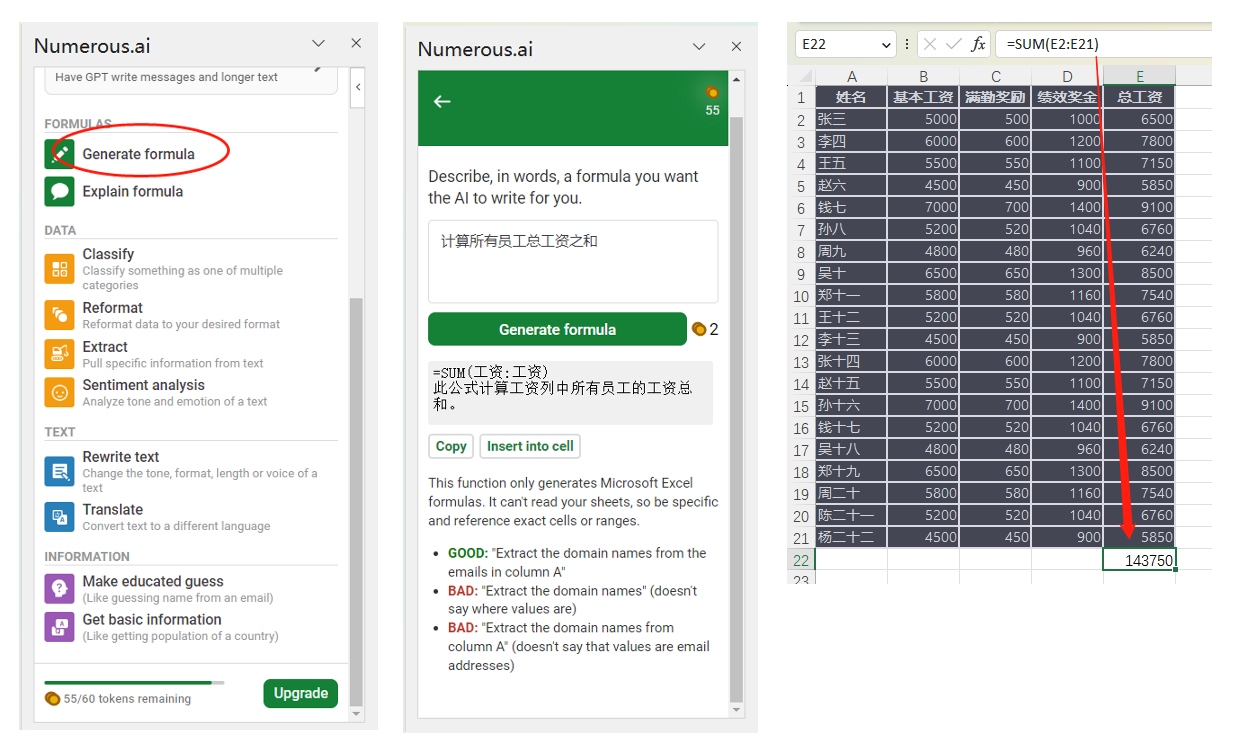
Task: Select the Sentiment analysis function
Action: click(x=143, y=385)
